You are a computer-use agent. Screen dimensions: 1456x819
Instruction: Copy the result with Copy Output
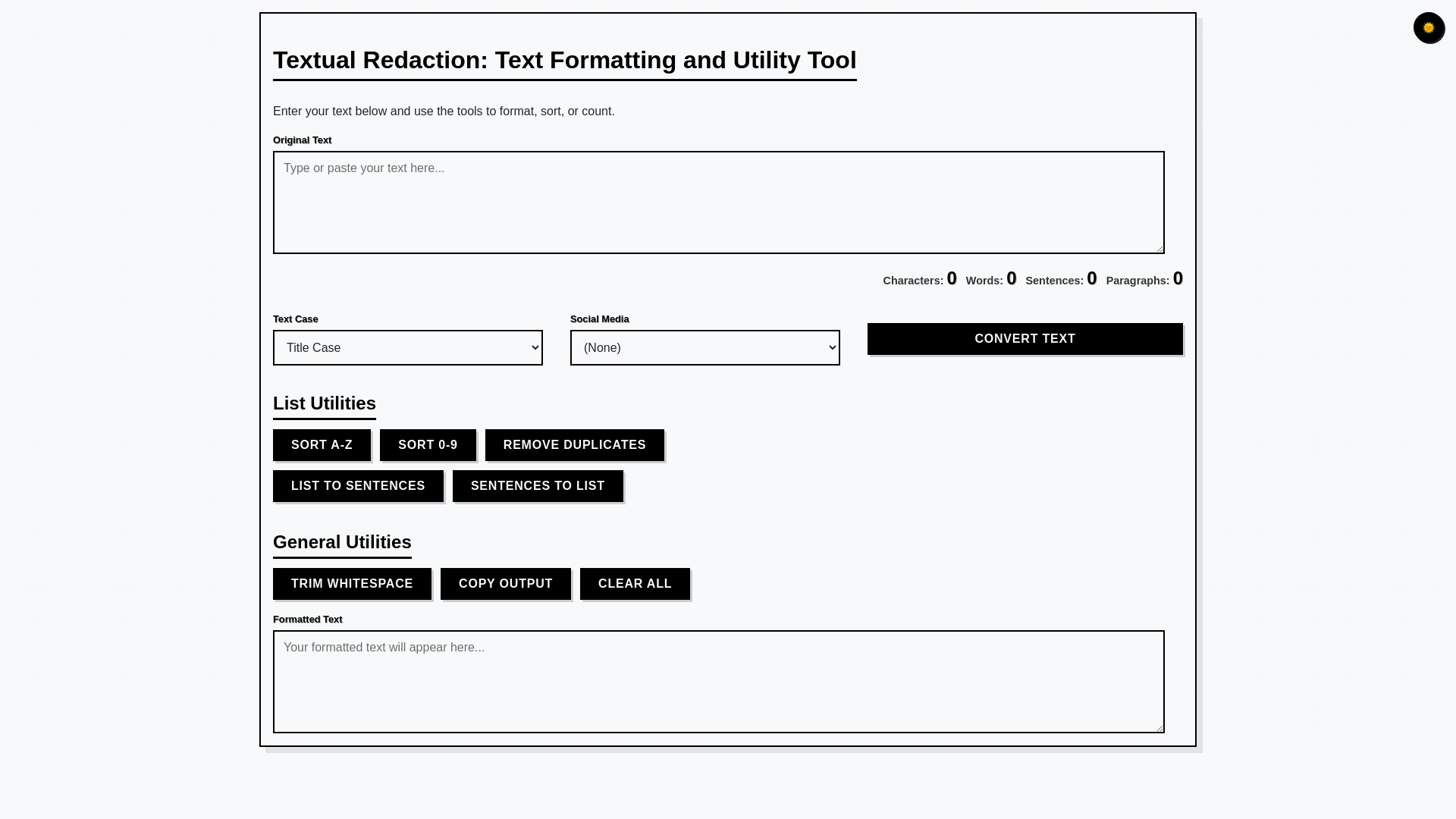[x=505, y=584]
